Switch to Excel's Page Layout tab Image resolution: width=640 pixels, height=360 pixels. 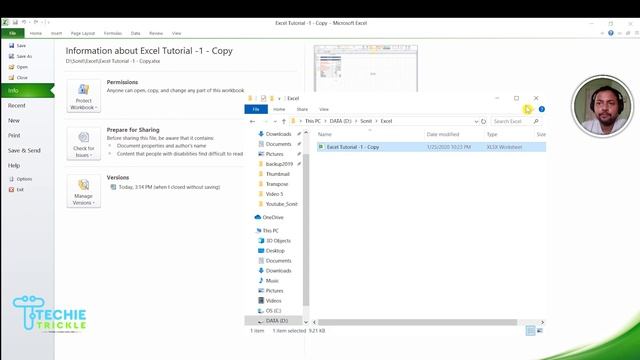[83, 33]
